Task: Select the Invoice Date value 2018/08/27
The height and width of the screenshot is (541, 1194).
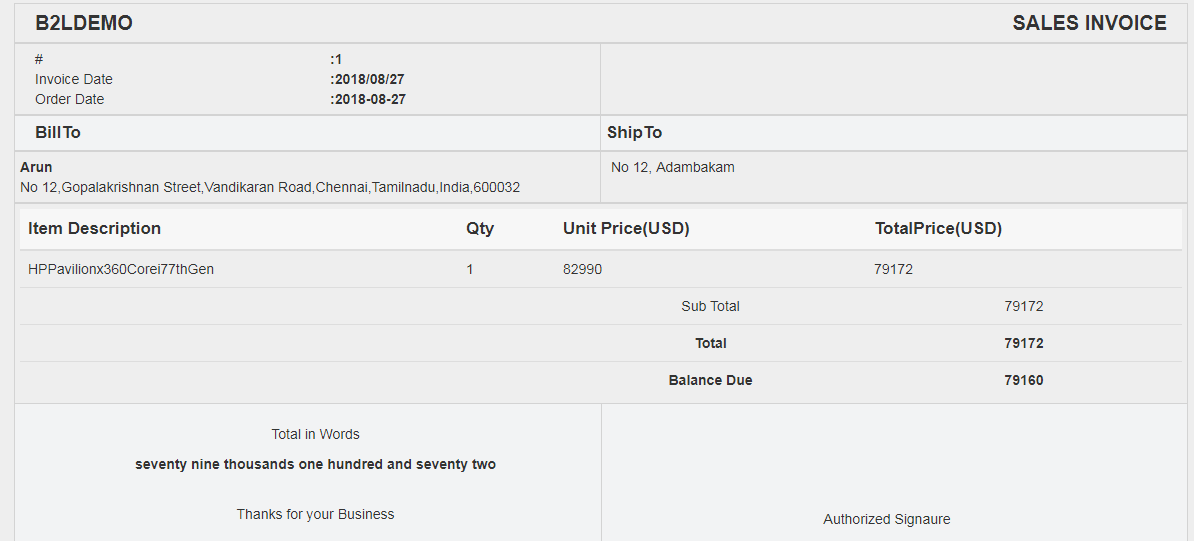Action: (x=368, y=79)
